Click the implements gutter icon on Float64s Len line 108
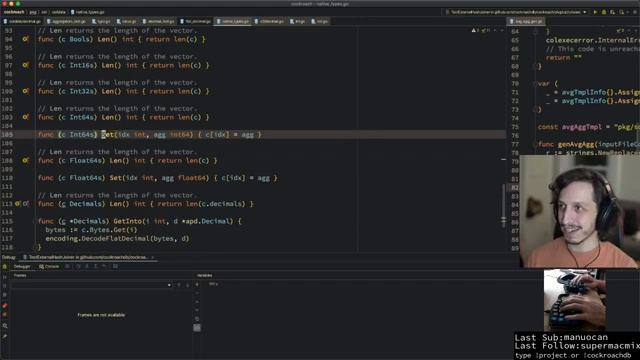Screen dimensions: 640x360 coord(25,160)
